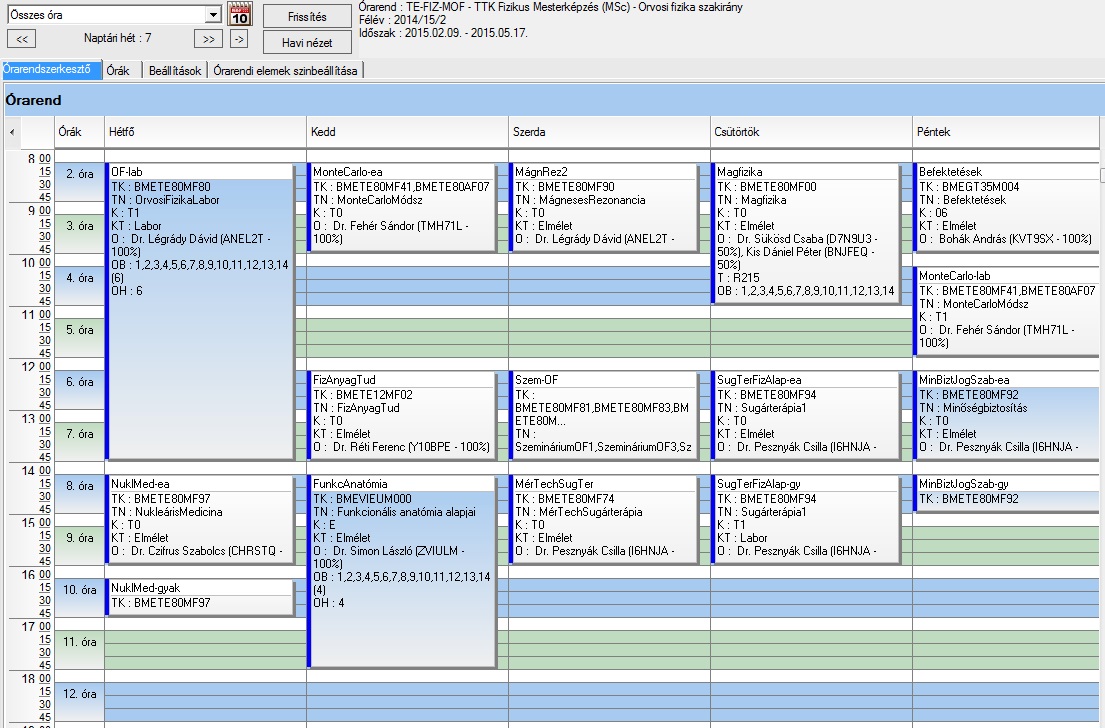The height and width of the screenshot is (728, 1105).
Task: Select the Magfizika class on Thursday
Action: pos(805,233)
